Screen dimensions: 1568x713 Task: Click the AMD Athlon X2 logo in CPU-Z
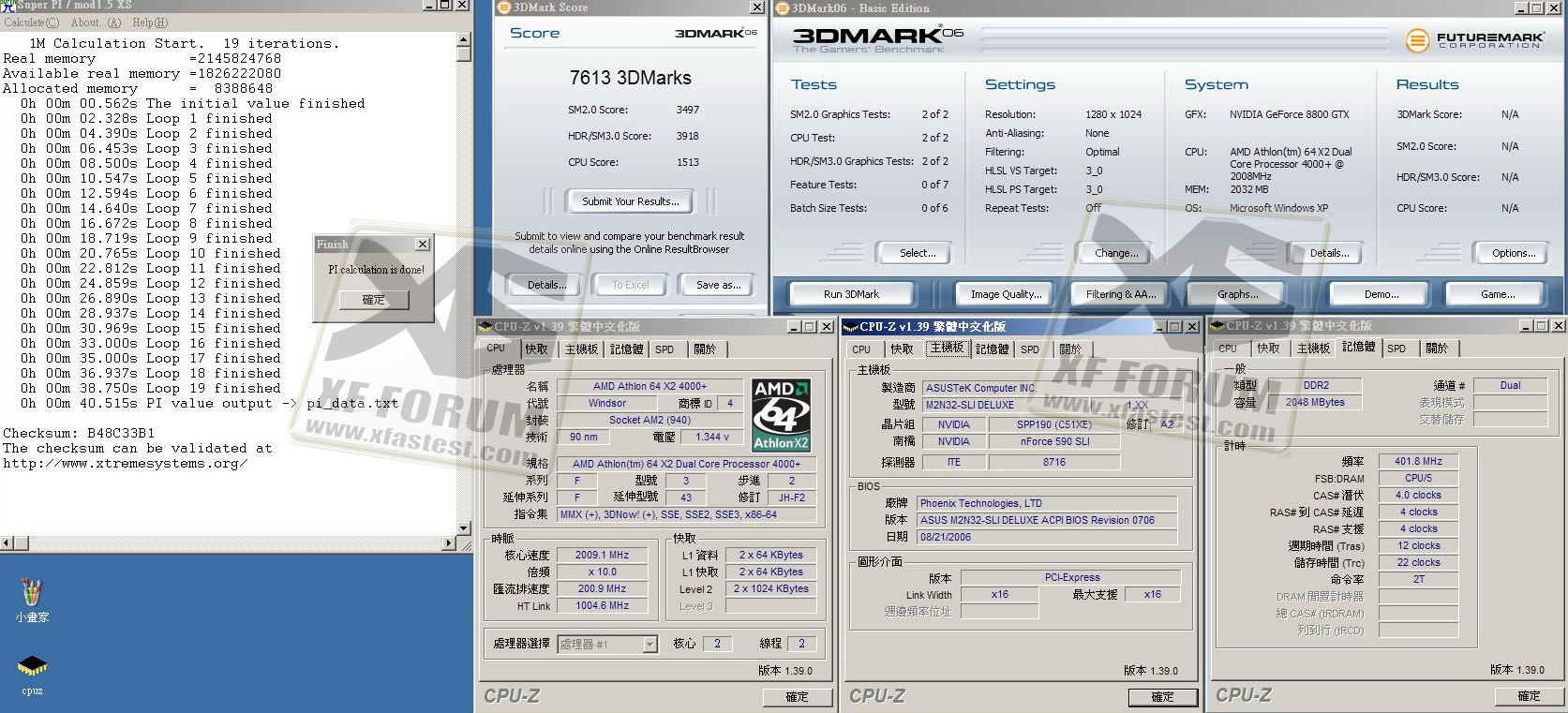[x=781, y=415]
